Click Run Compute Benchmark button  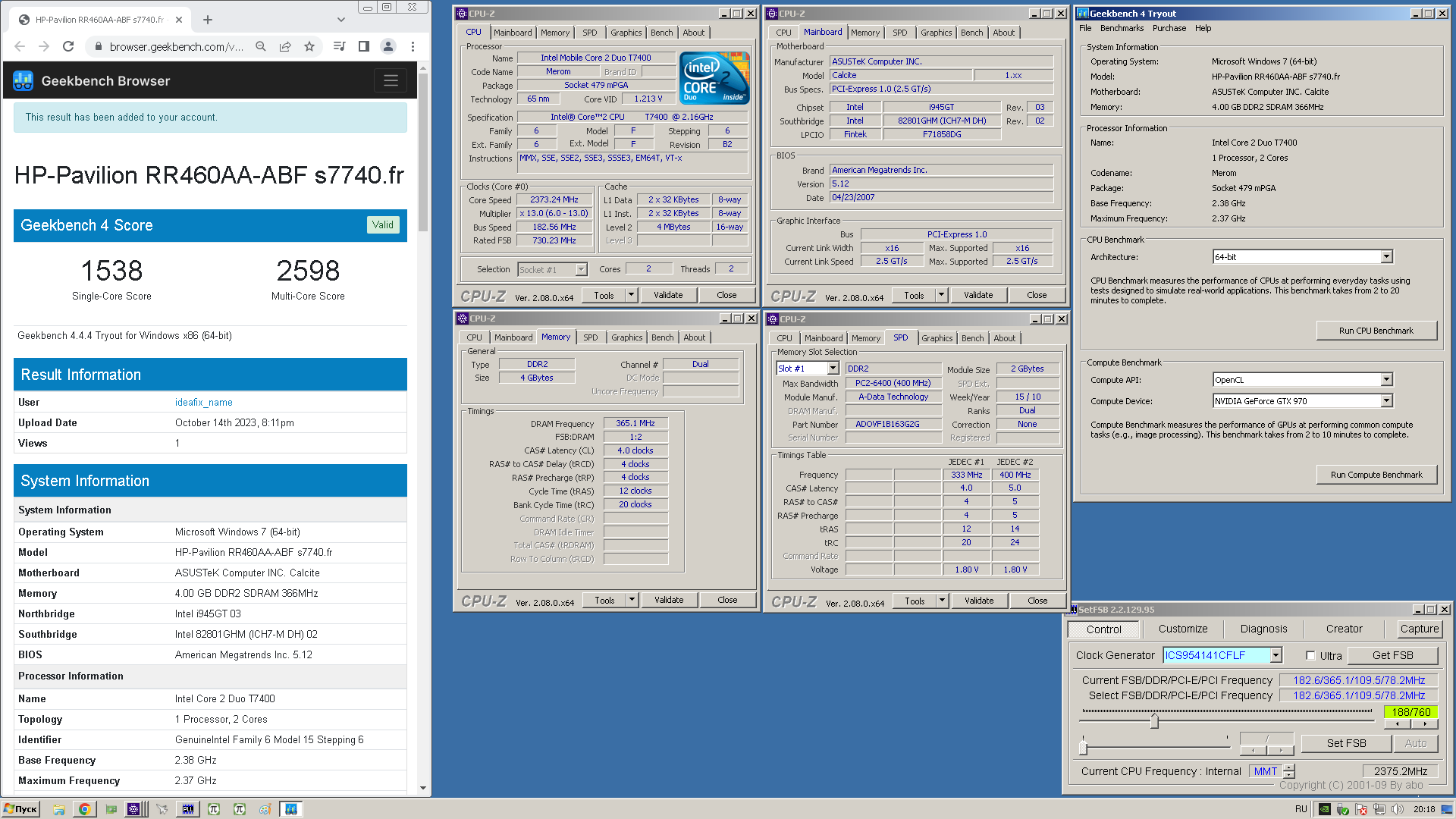(x=1376, y=475)
